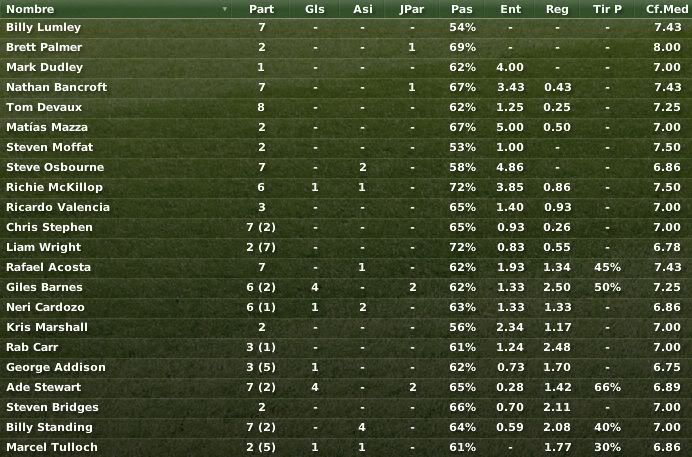
Task: Sort by the Reg column header
Action: 557,9
